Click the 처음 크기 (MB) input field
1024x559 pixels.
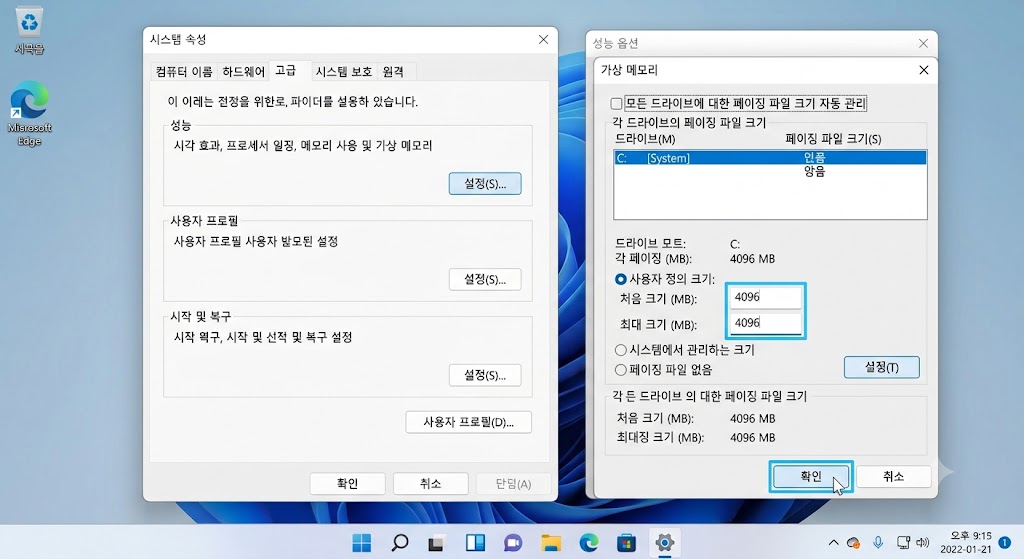point(765,297)
